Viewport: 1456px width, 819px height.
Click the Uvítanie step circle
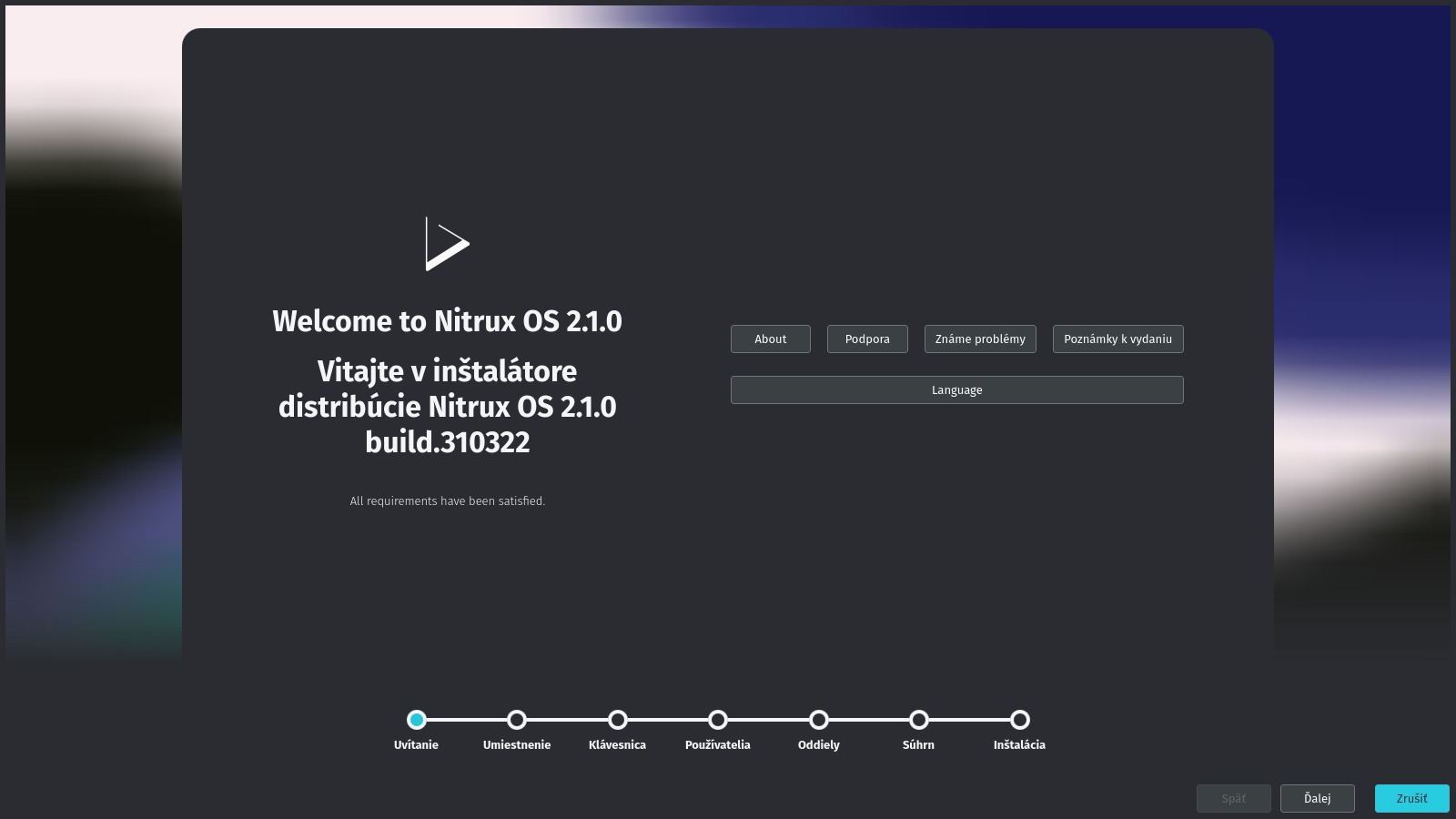point(417,720)
